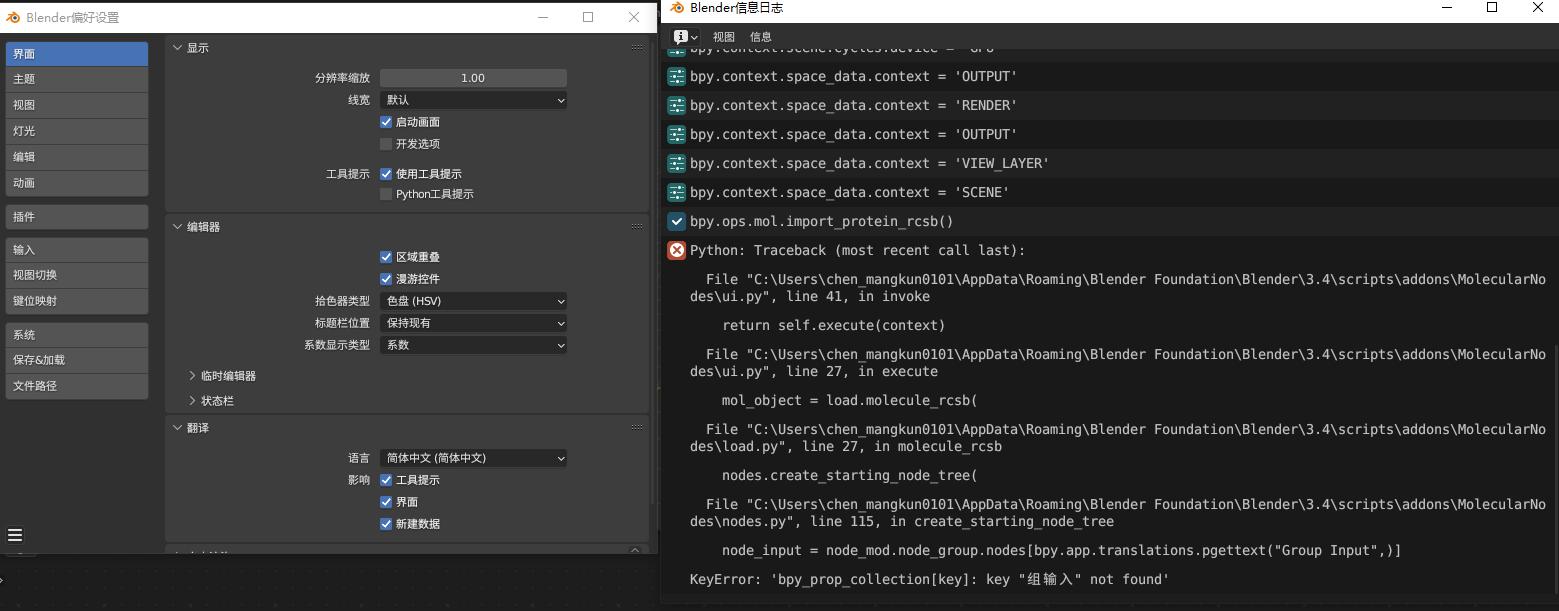Enable the Python工具提示 checkbox

(x=386, y=194)
